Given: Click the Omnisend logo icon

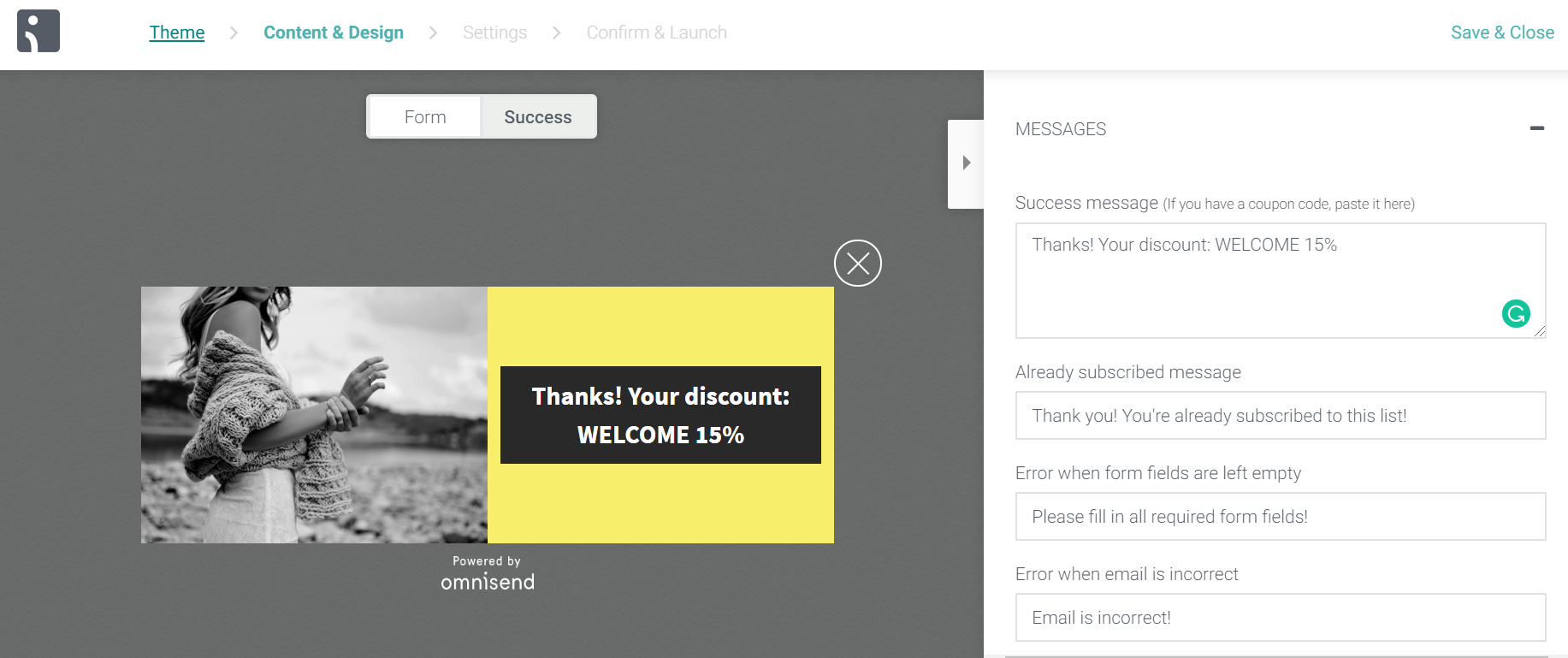Looking at the screenshot, I should pyautogui.click(x=38, y=31).
